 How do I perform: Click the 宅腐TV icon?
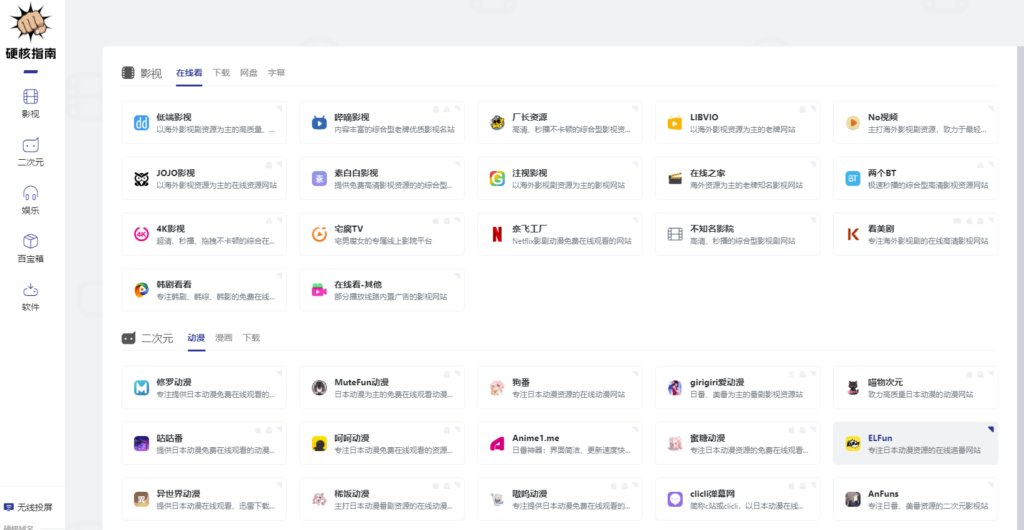(319, 234)
